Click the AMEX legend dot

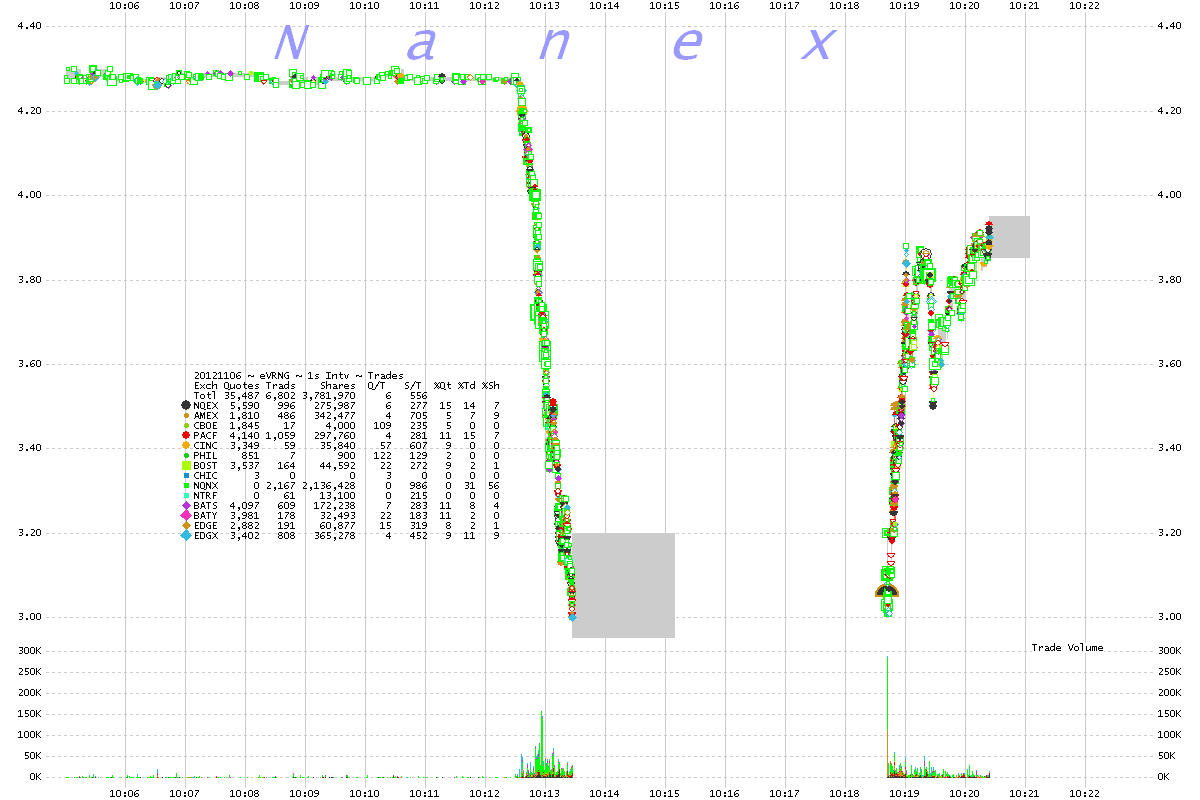186,415
